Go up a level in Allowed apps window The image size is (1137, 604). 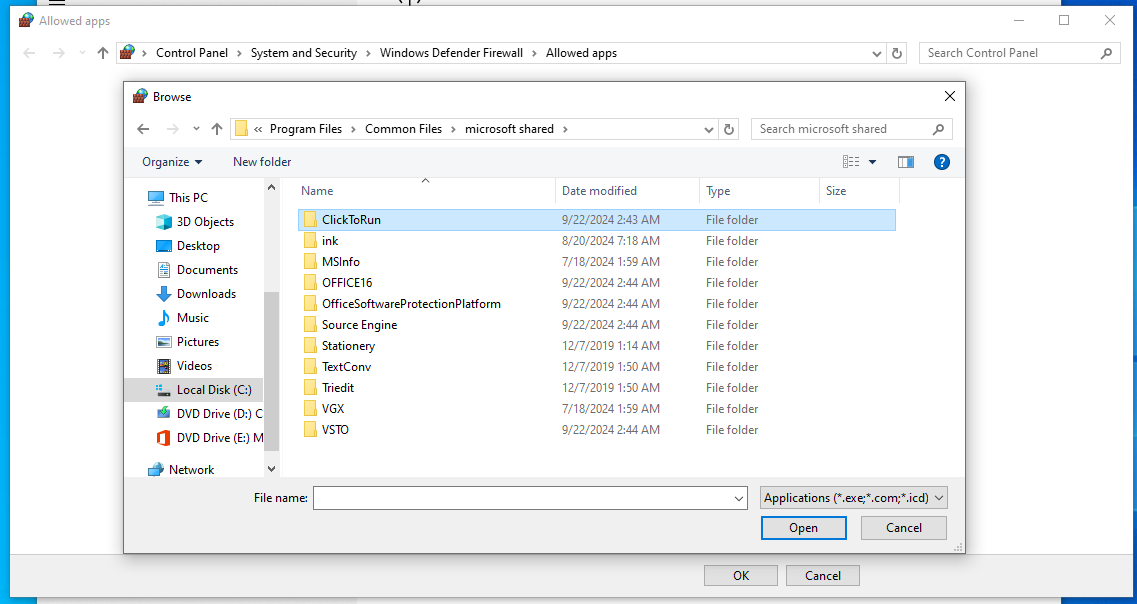(x=102, y=53)
